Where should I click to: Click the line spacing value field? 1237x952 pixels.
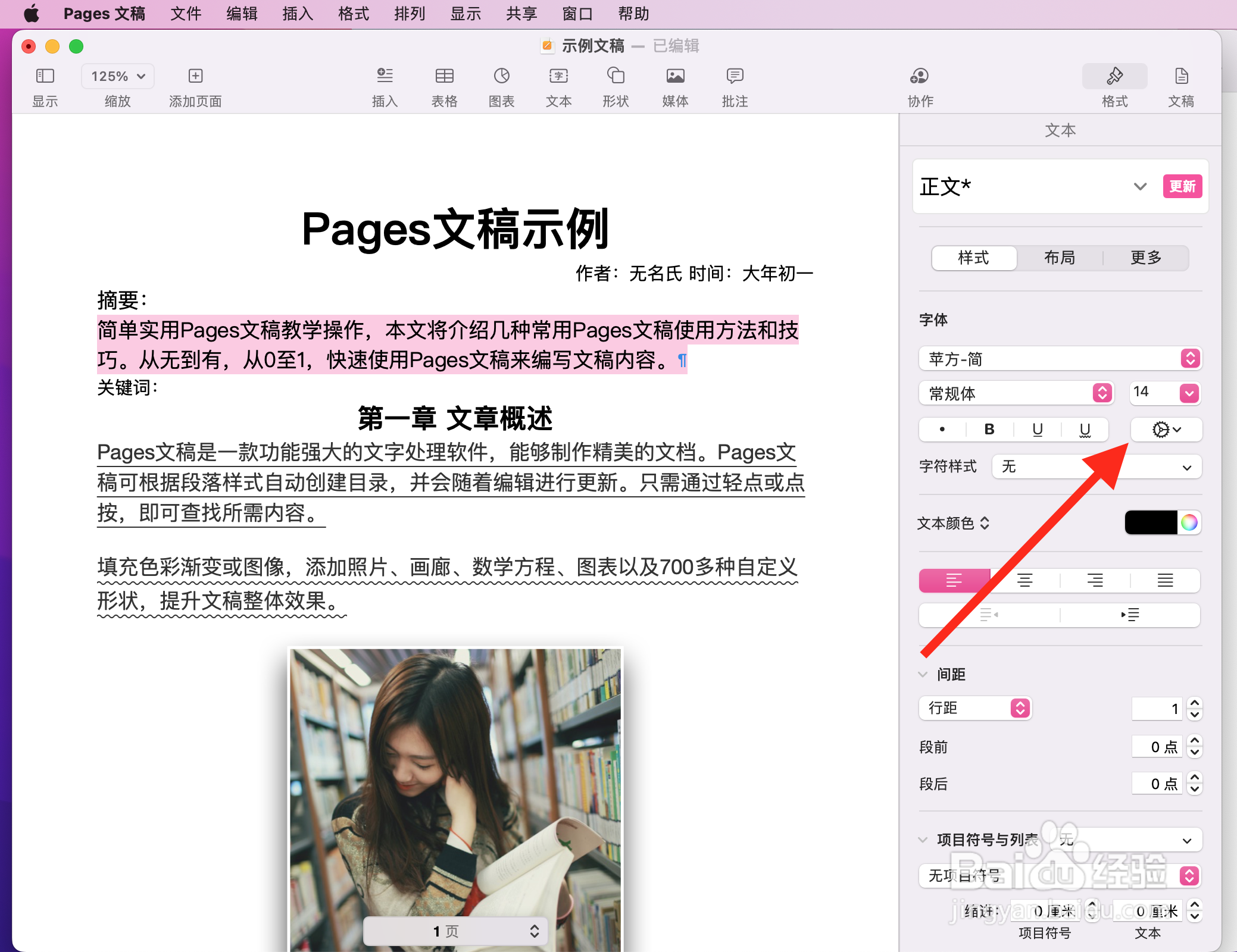[1157, 708]
